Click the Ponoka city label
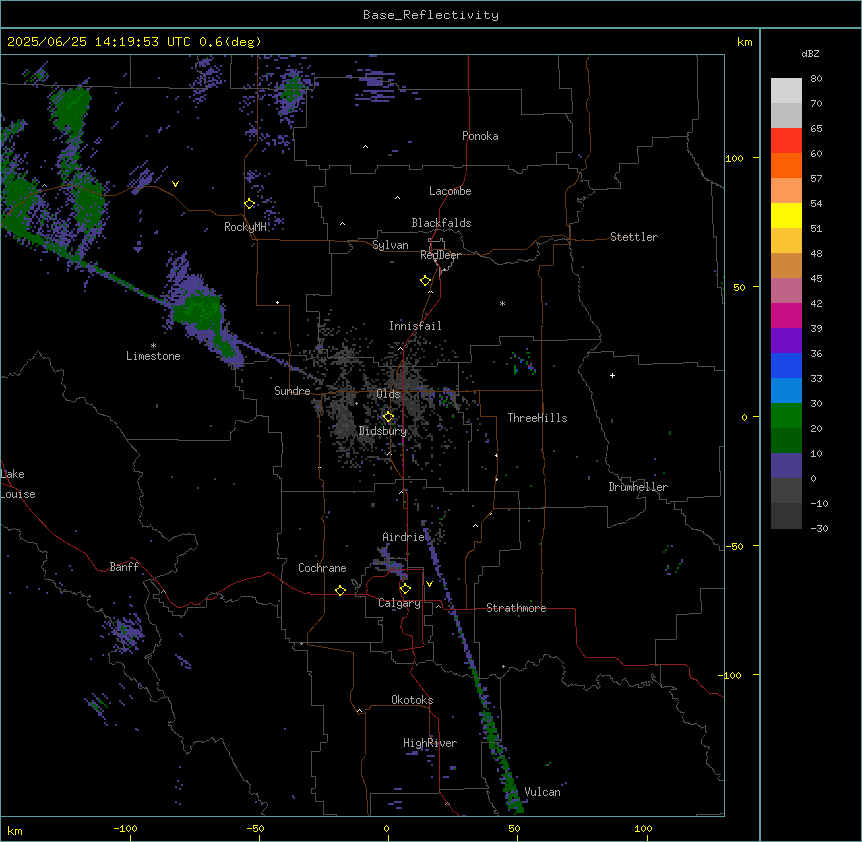This screenshot has height=842, width=862. (x=480, y=136)
